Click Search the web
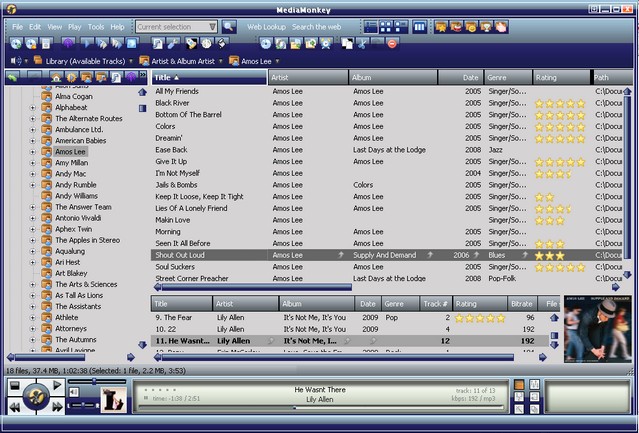Viewport: 639px width, 433px height. [x=316, y=27]
